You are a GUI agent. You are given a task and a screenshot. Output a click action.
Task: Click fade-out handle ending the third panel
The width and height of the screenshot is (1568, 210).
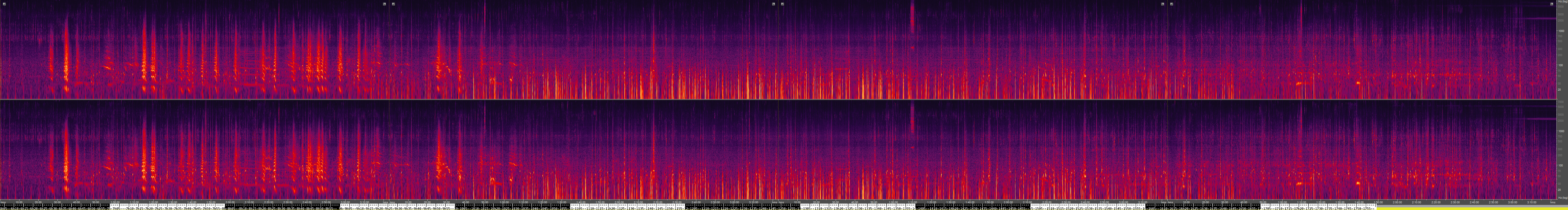[x=1163, y=4]
